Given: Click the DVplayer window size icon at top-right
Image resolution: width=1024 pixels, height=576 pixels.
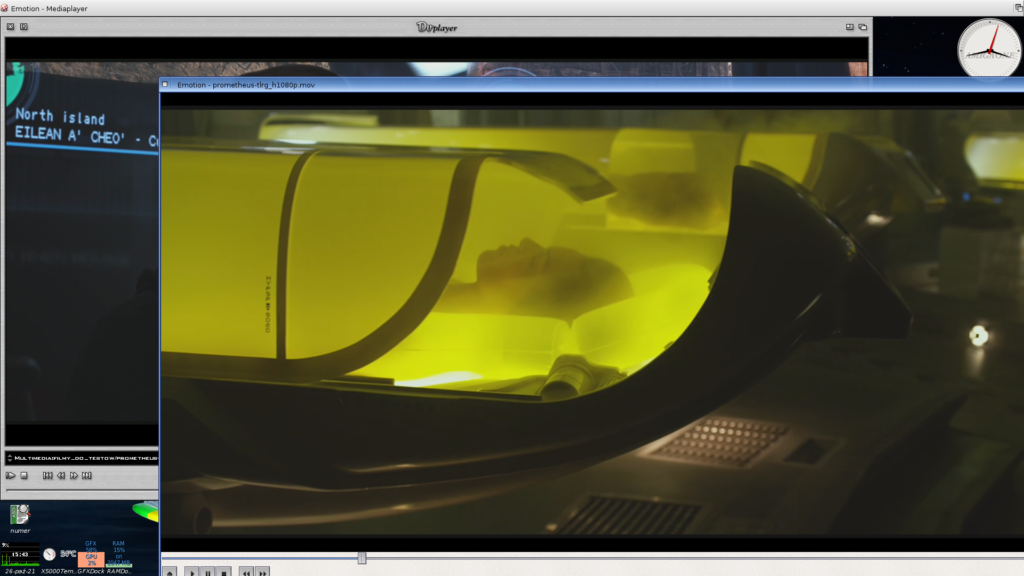Looking at the screenshot, I should coord(850,27).
